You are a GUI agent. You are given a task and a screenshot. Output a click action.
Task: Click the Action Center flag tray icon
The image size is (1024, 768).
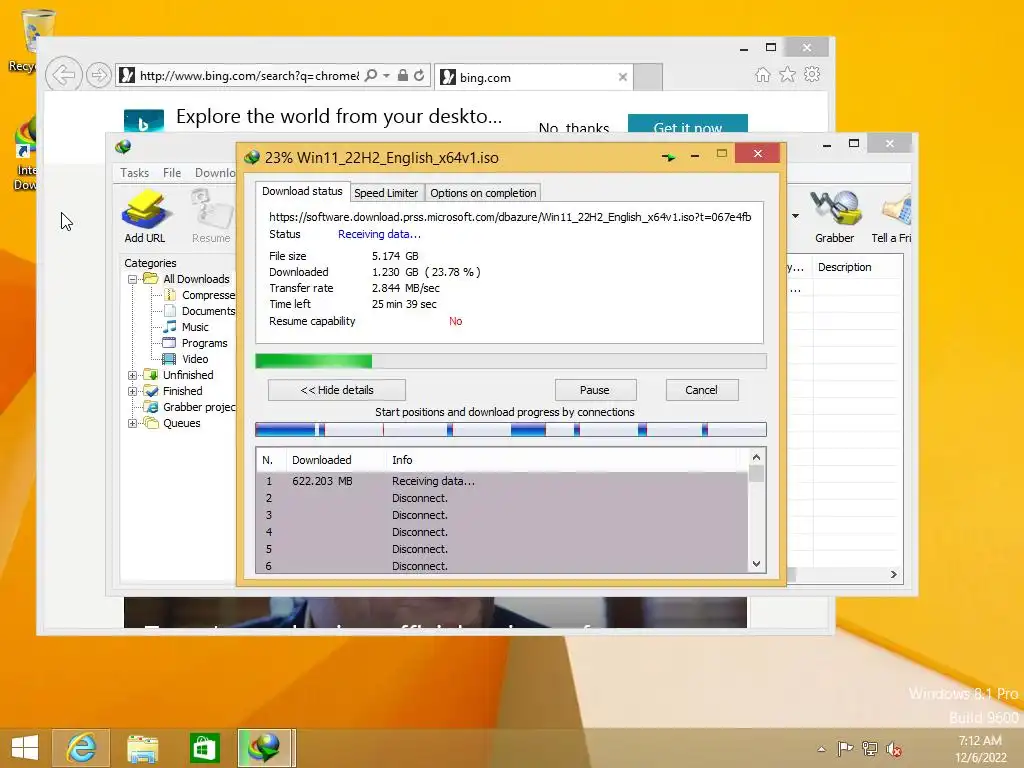(845, 748)
